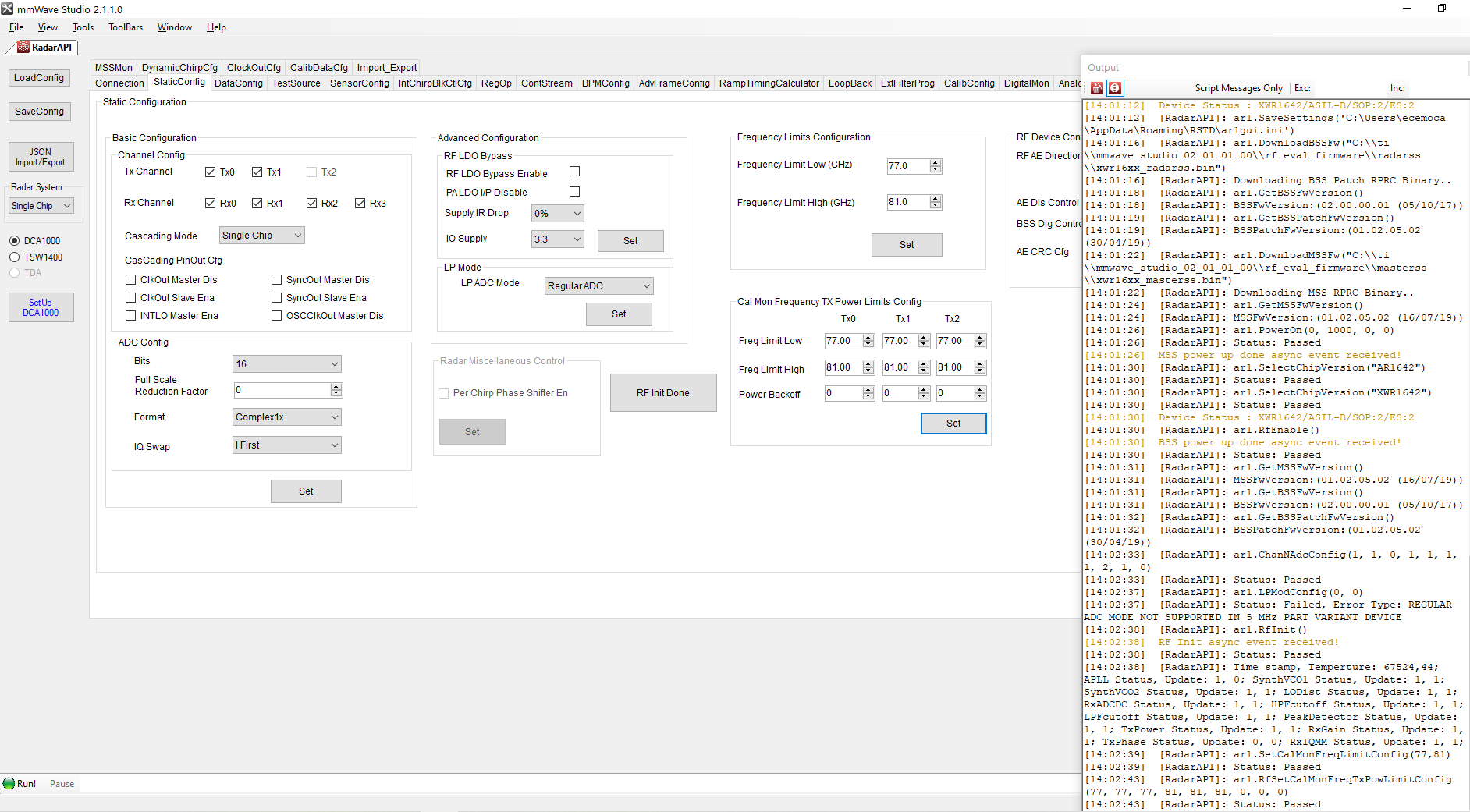The height and width of the screenshot is (812, 1470).
Task: Adjust Frequency Limit High stepper arrows
Action: [936, 202]
